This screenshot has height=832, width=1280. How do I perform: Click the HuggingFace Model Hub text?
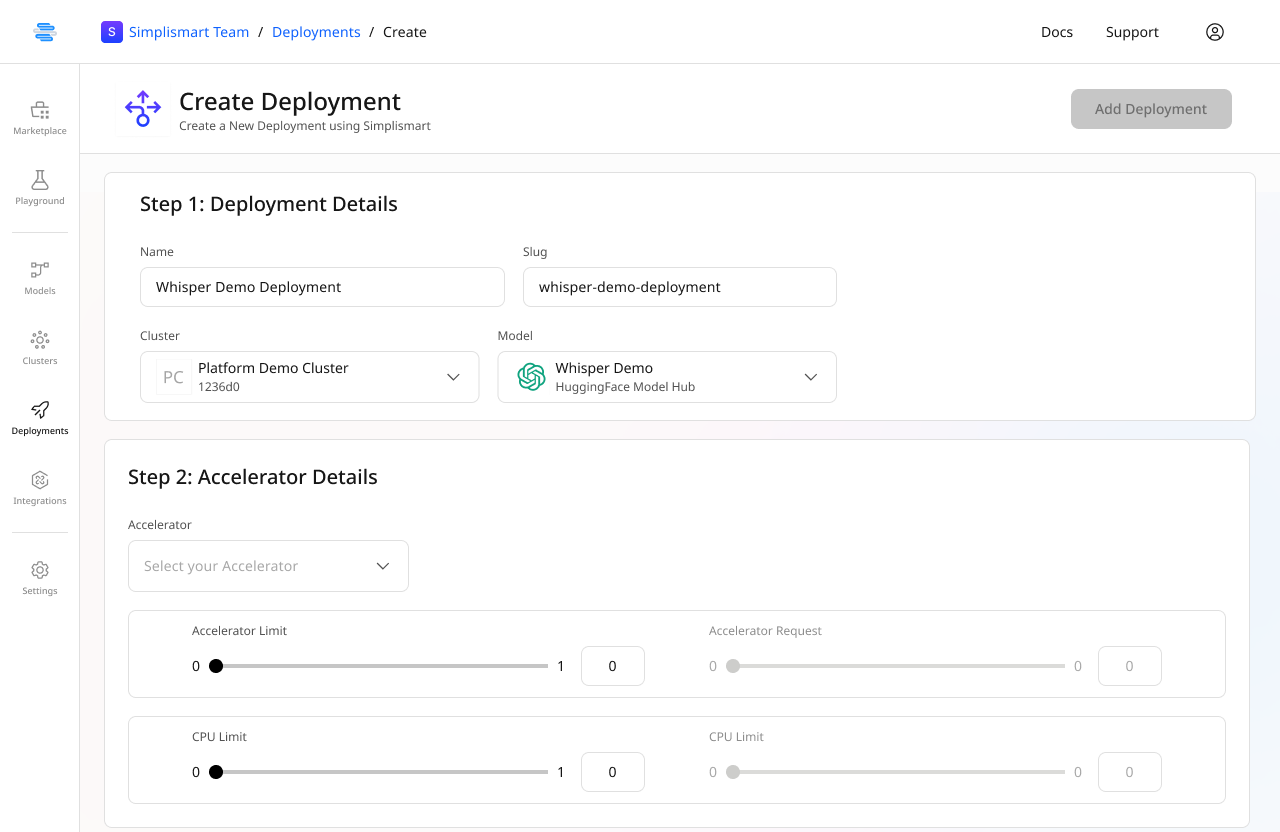click(x=625, y=387)
